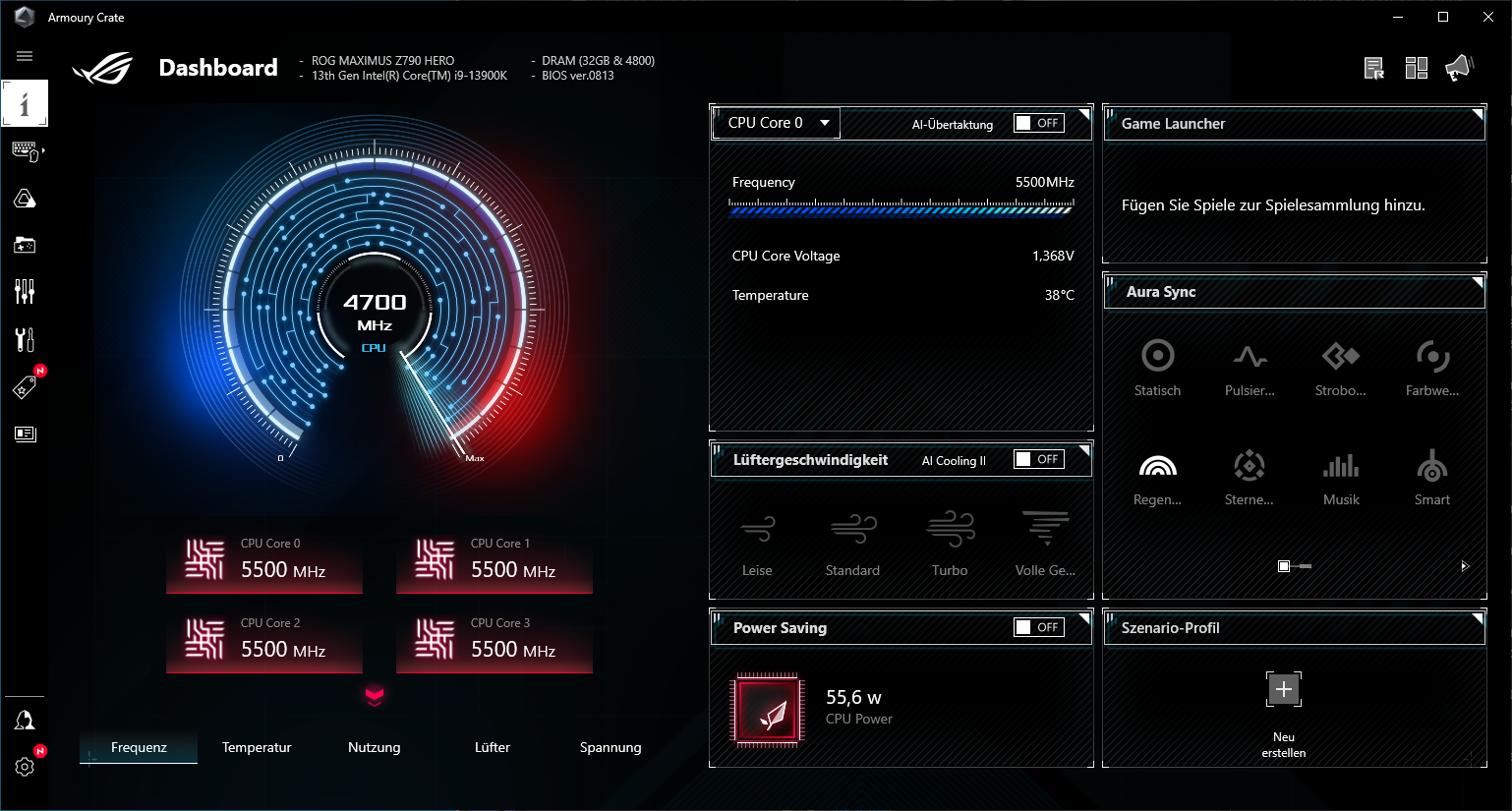Screen dimensions: 1512x811
Task: Expand more cores with the red chevron
Action: [375, 696]
